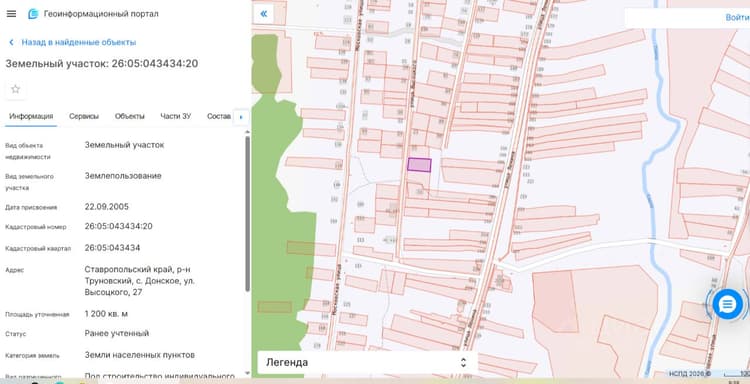750x384 pixels.
Task: Click the Войти login link
Action: 737,18
